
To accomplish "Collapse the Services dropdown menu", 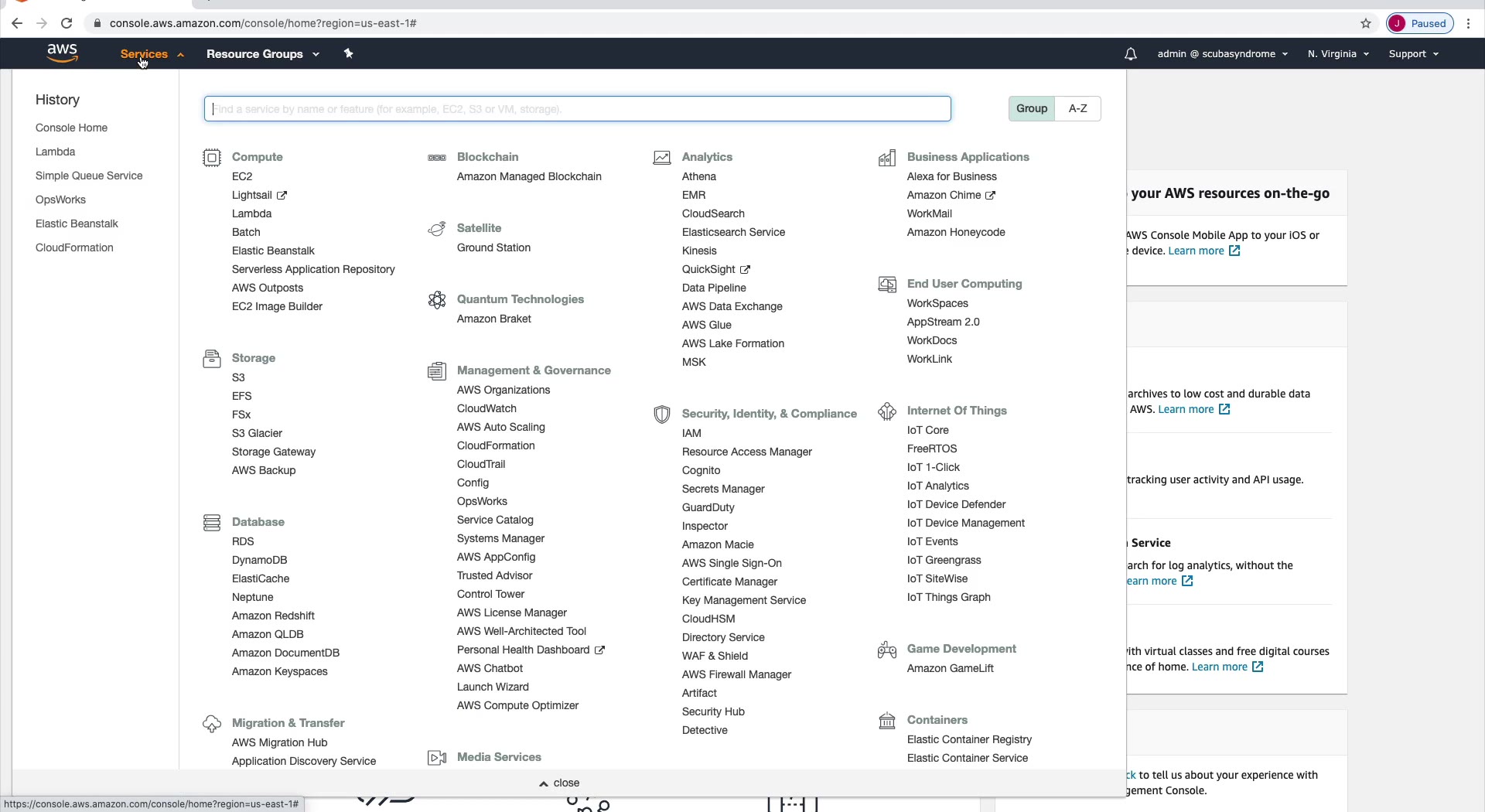I will (152, 54).
